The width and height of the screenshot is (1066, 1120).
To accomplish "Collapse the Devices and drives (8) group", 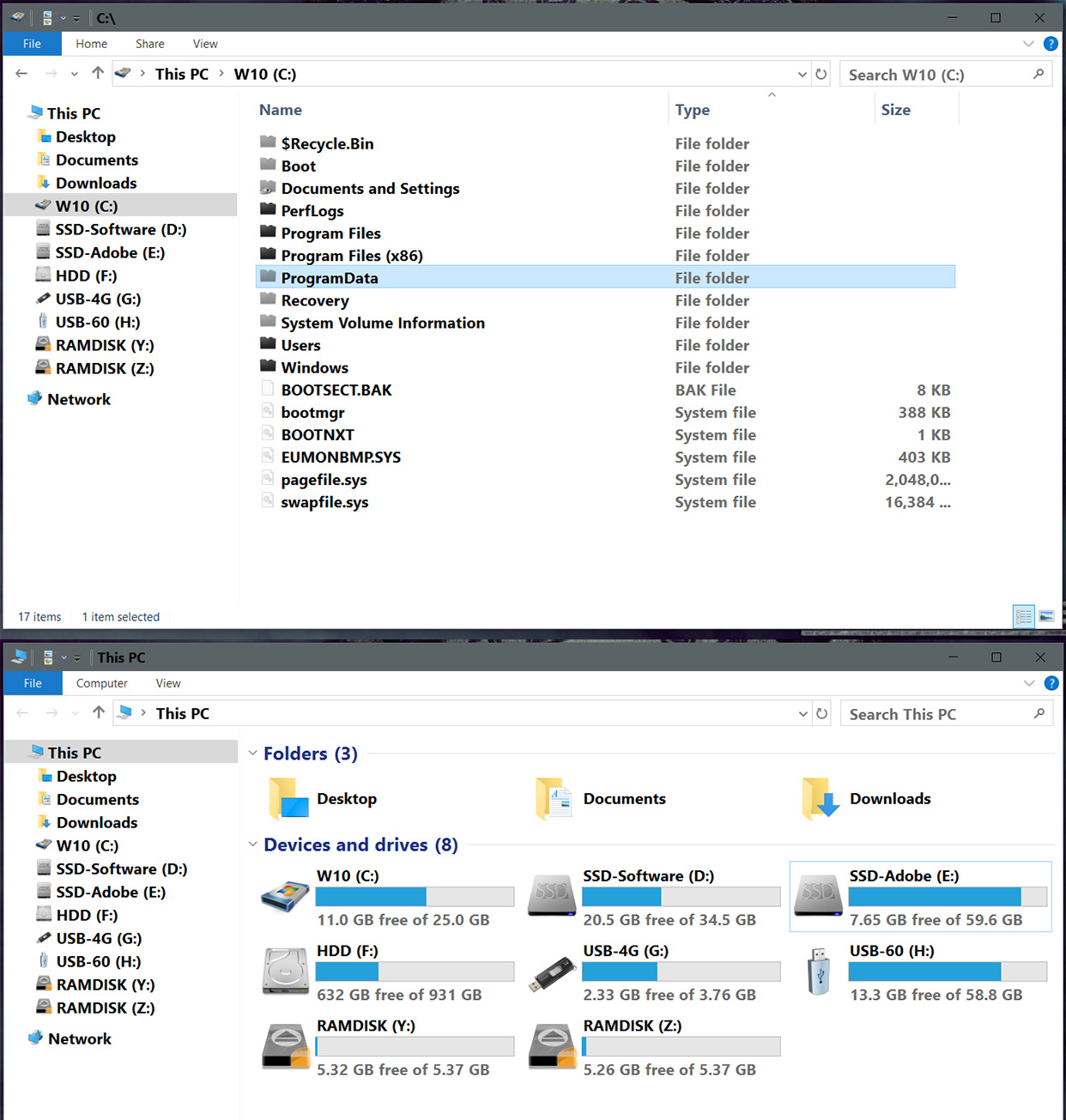I will pos(252,845).
